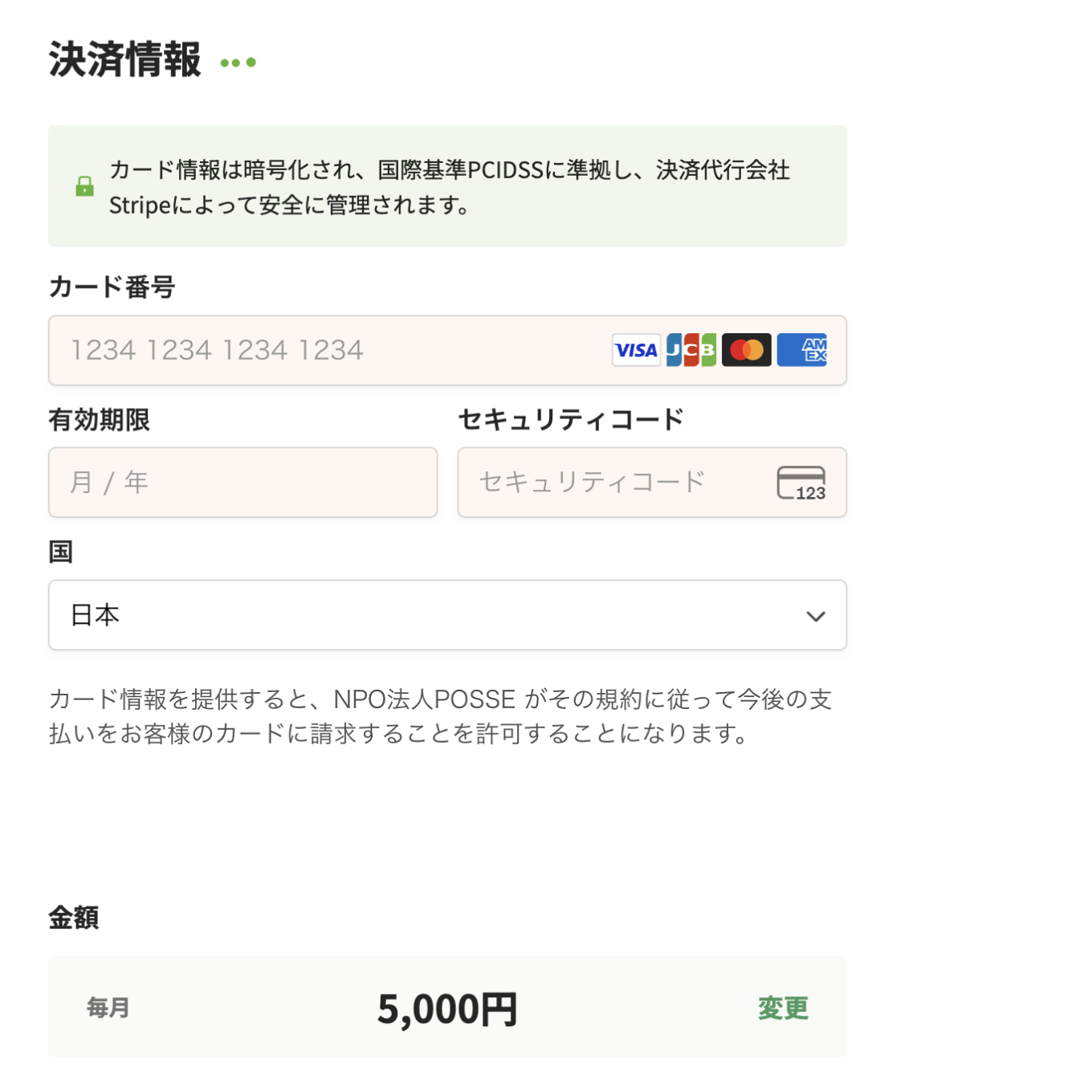The image size is (1092, 1092).
Task: Click the セキュリティコード label above the field
Action: point(571,419)
